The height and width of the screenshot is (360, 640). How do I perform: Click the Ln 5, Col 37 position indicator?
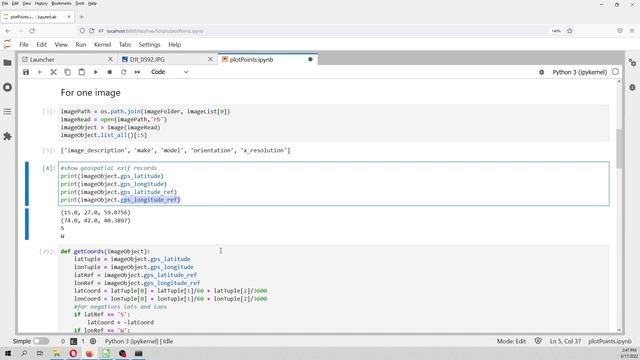pos(565,341)
